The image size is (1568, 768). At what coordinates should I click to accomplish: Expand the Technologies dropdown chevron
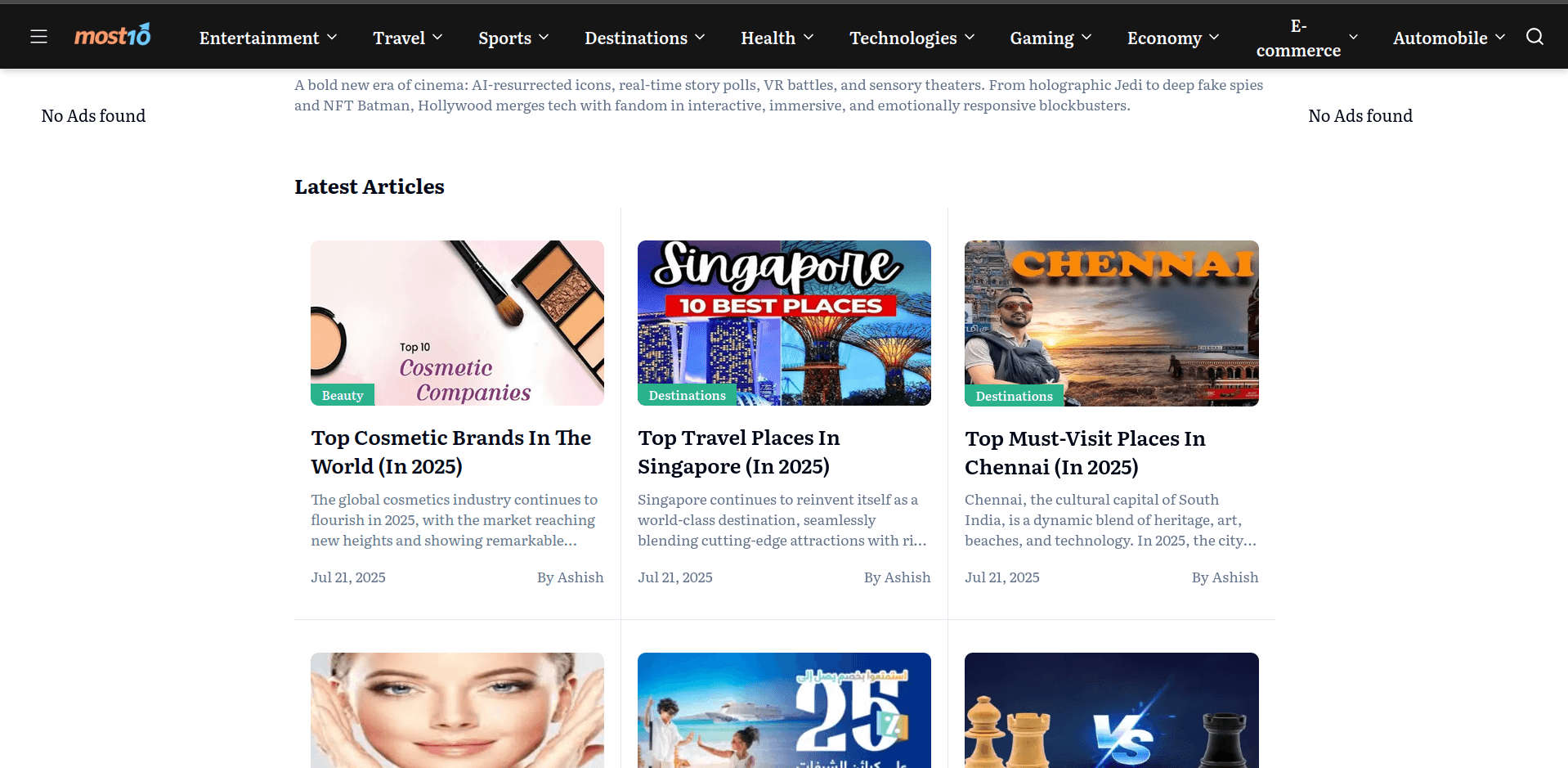coord(970,38)
